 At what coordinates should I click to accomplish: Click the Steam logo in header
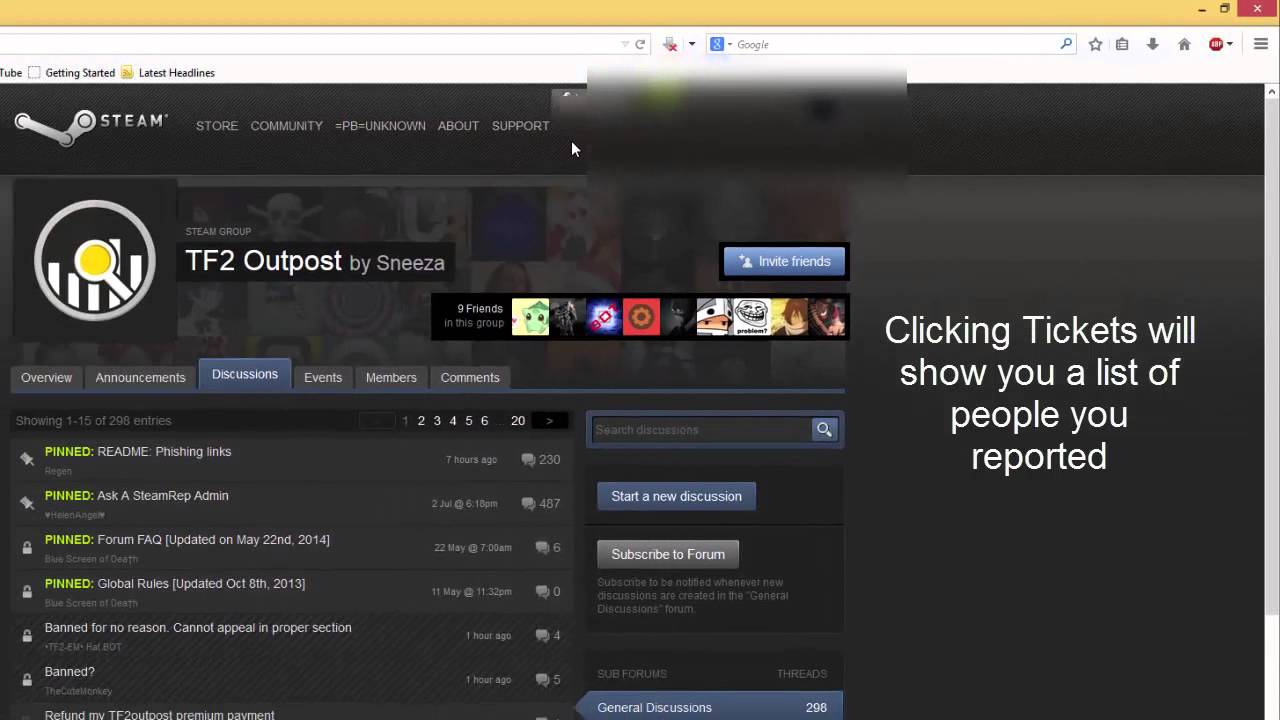click(x=90, y=125)
